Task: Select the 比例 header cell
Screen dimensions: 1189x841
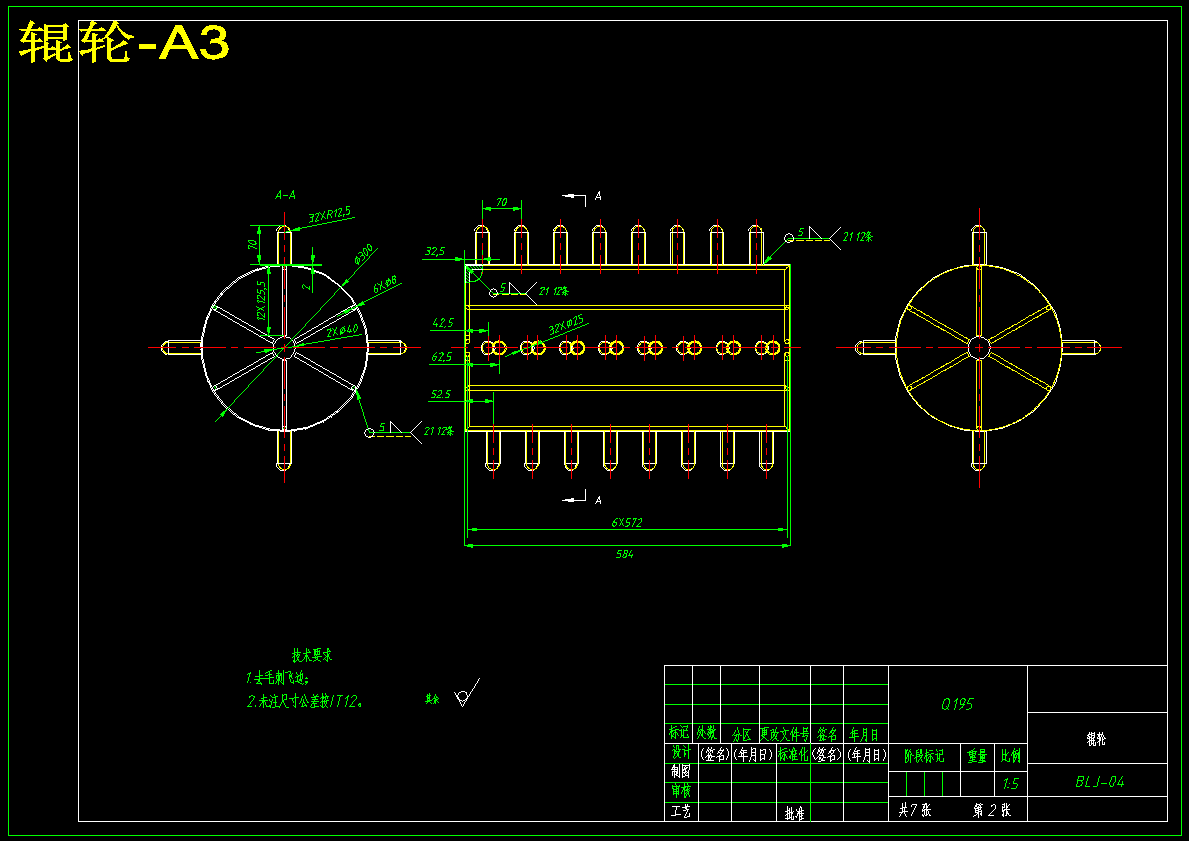Action: click(1011, 756)
